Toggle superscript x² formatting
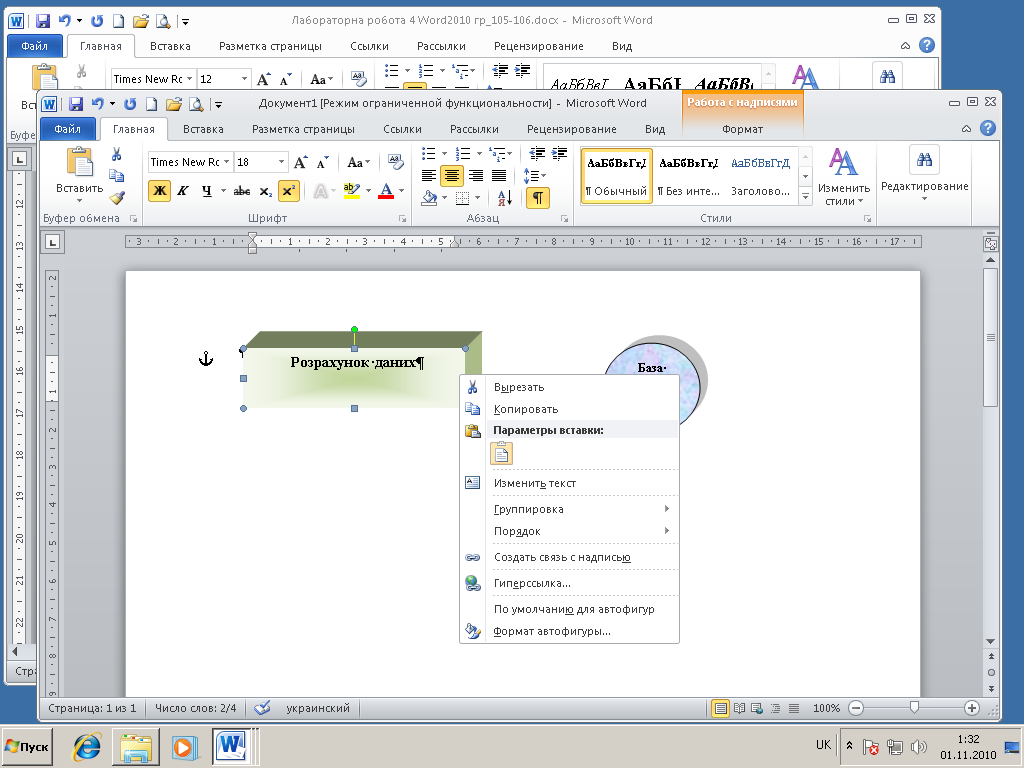1024x768 pixels. click(289, 191)
